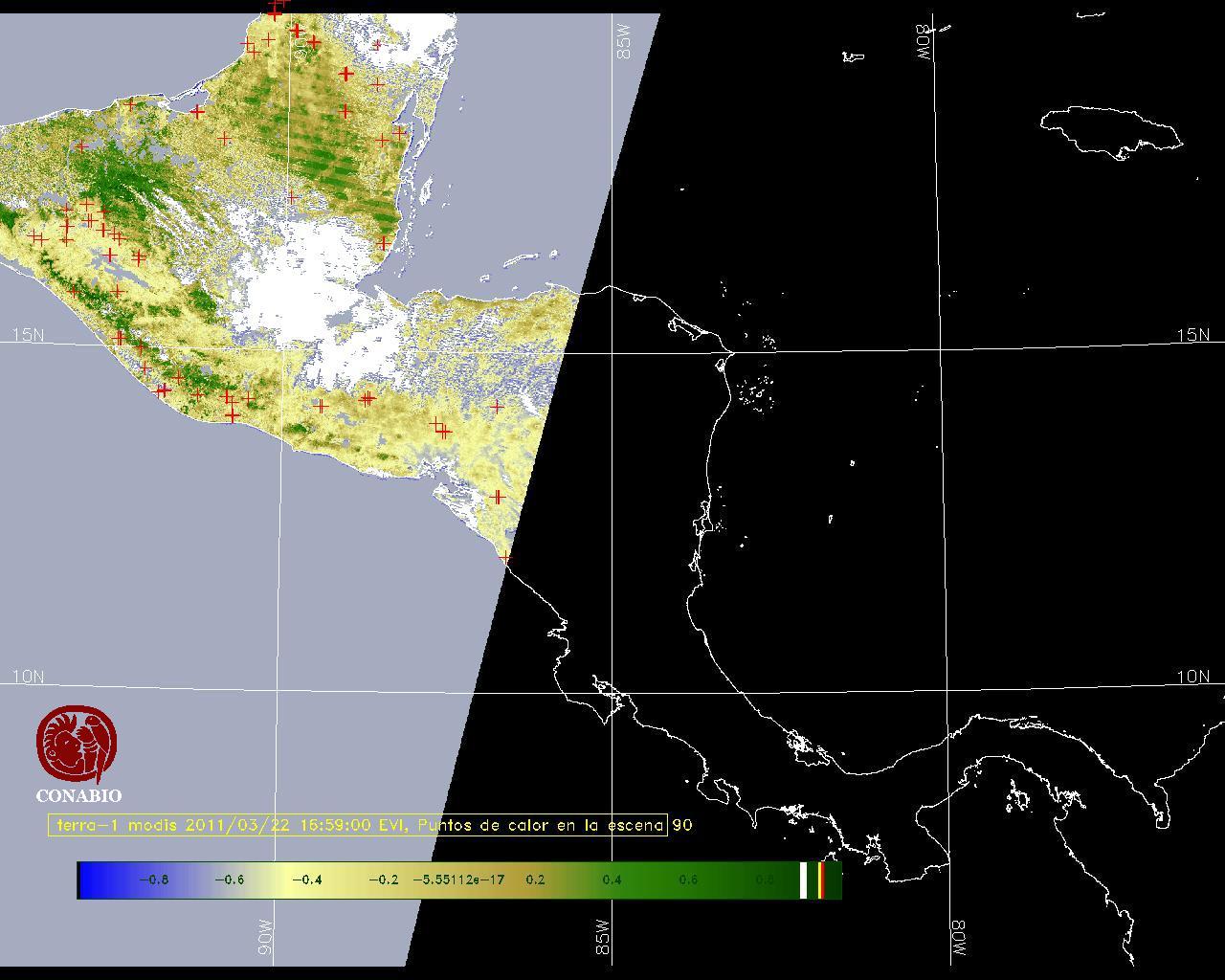Click the 10N label on right edge

[1192, 677]
